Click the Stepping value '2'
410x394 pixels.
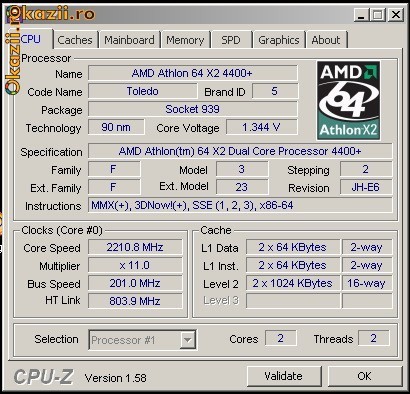point(366,169)
